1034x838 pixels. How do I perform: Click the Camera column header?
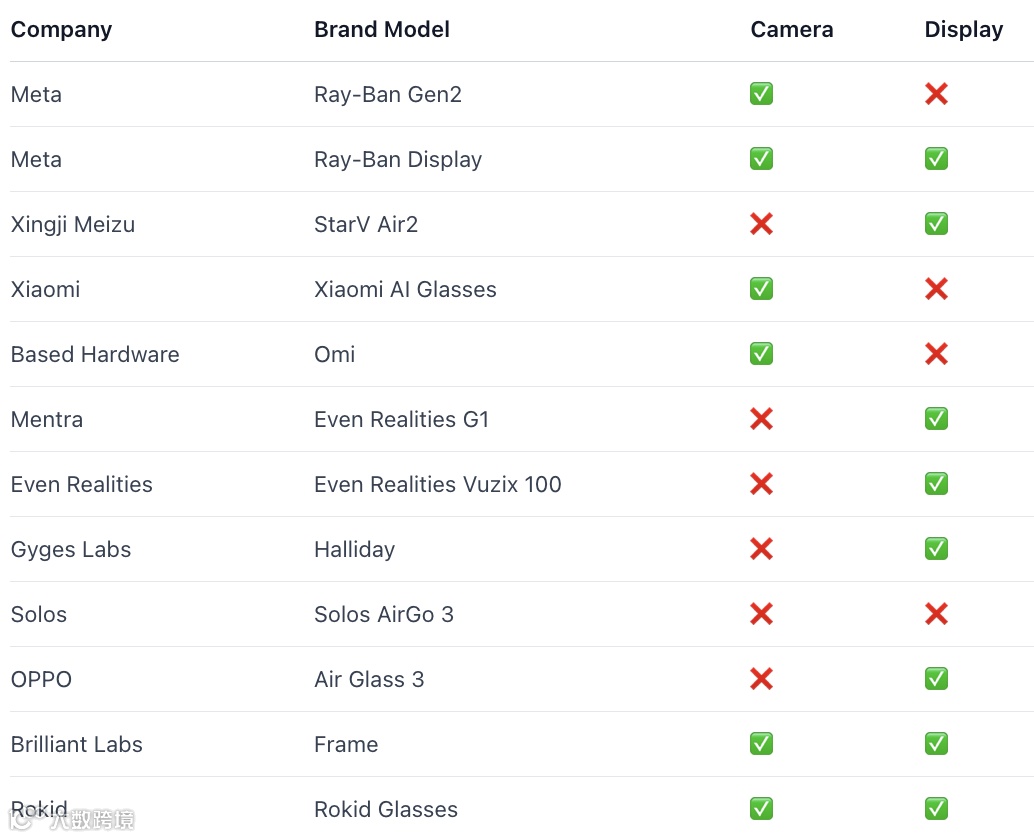(791, 30)
